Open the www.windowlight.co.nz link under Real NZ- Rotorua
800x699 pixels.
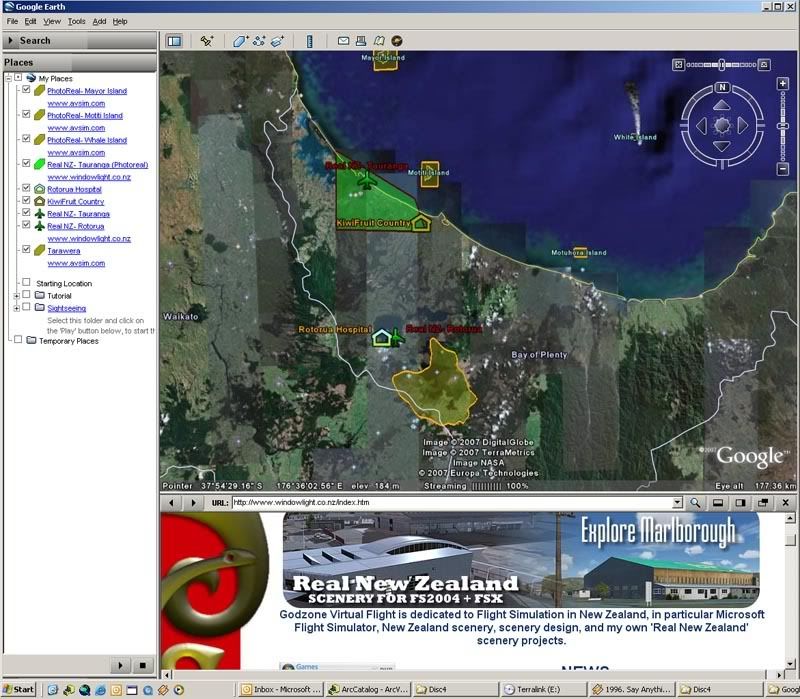(x=89, y=239)
